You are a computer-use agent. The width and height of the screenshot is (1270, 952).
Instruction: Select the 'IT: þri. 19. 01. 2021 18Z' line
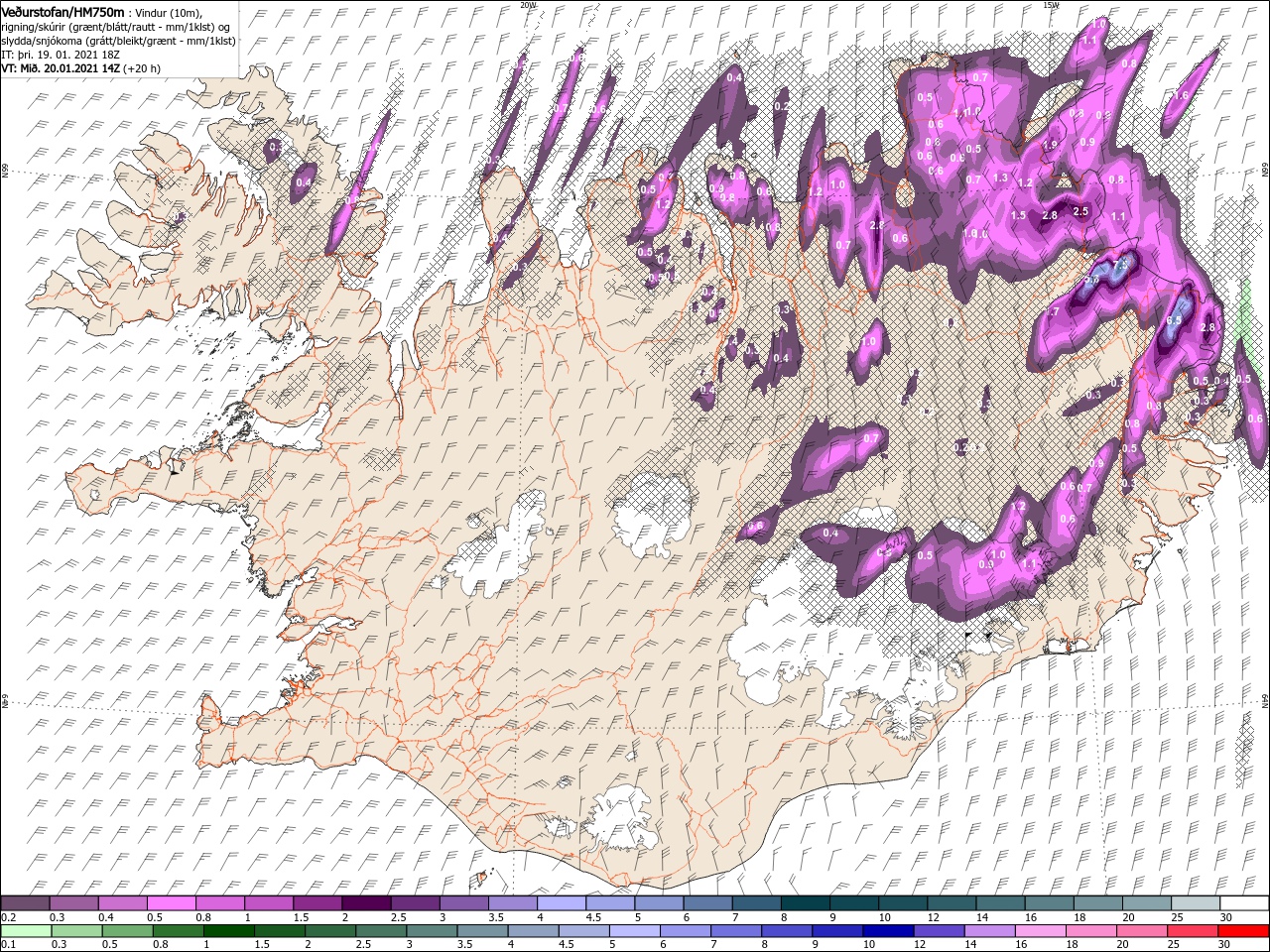(x=62, y=55)
